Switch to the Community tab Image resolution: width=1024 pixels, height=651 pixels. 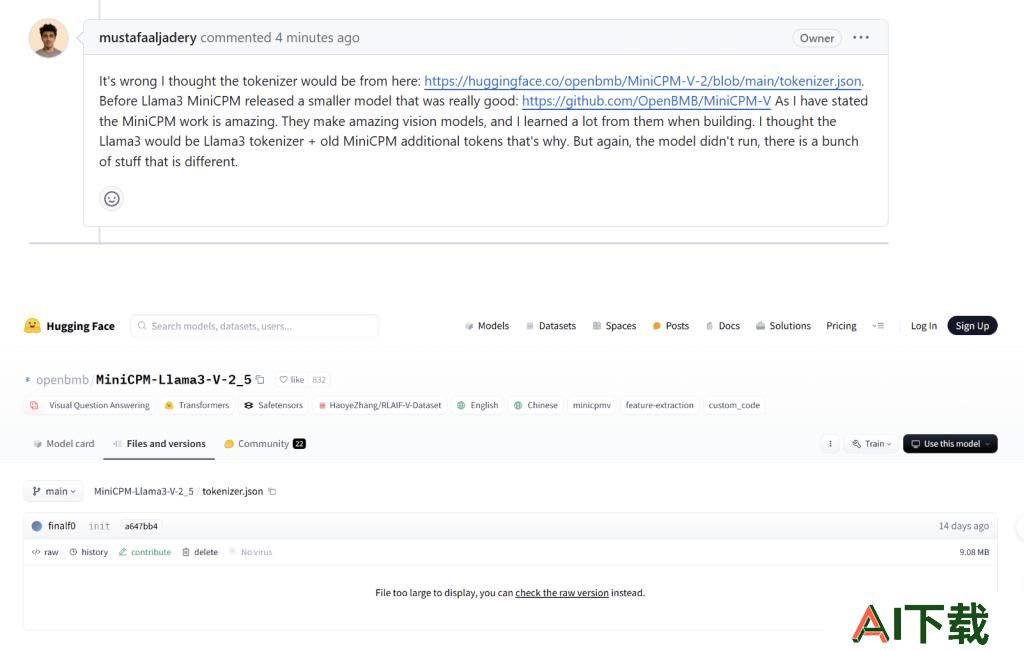(264, 444)
